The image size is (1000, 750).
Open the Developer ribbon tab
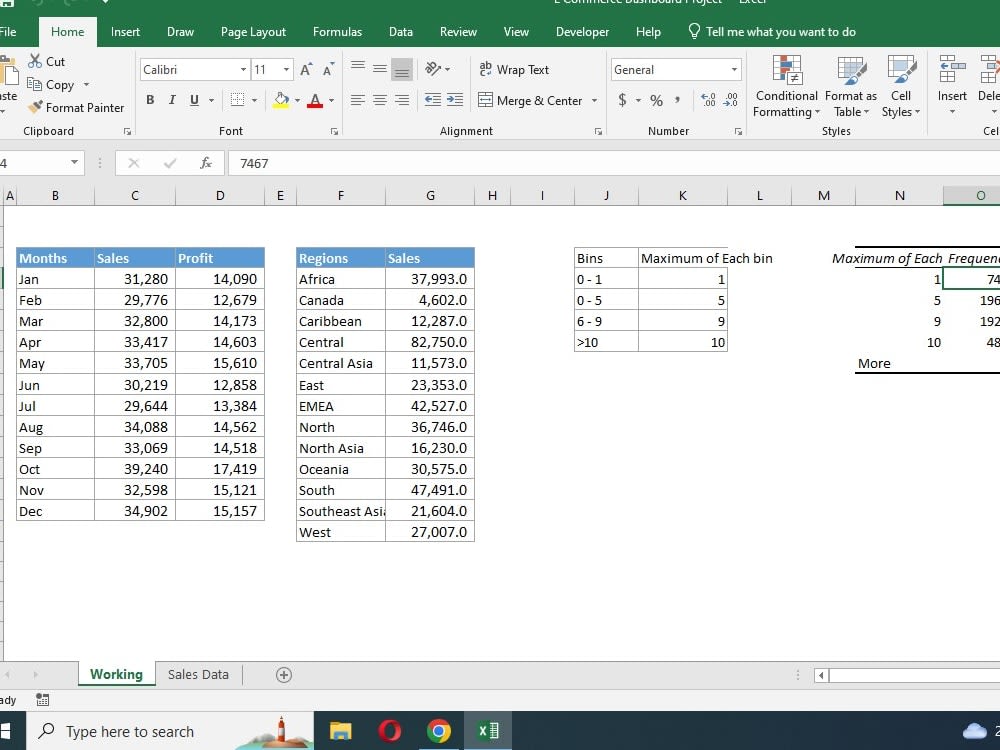[582, 31]
